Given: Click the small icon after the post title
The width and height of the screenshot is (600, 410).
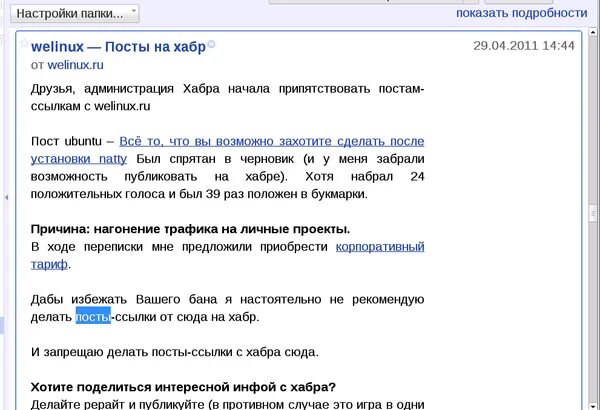Looking at the screenshot, I should click(x=211, y=44).
